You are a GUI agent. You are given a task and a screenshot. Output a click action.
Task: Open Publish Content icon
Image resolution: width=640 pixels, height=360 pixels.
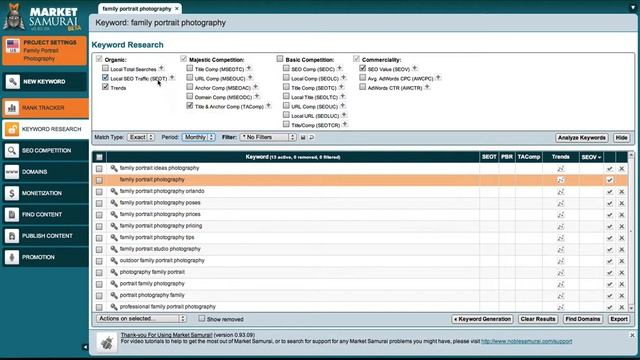pyautogui.click(x=12, y=236)
